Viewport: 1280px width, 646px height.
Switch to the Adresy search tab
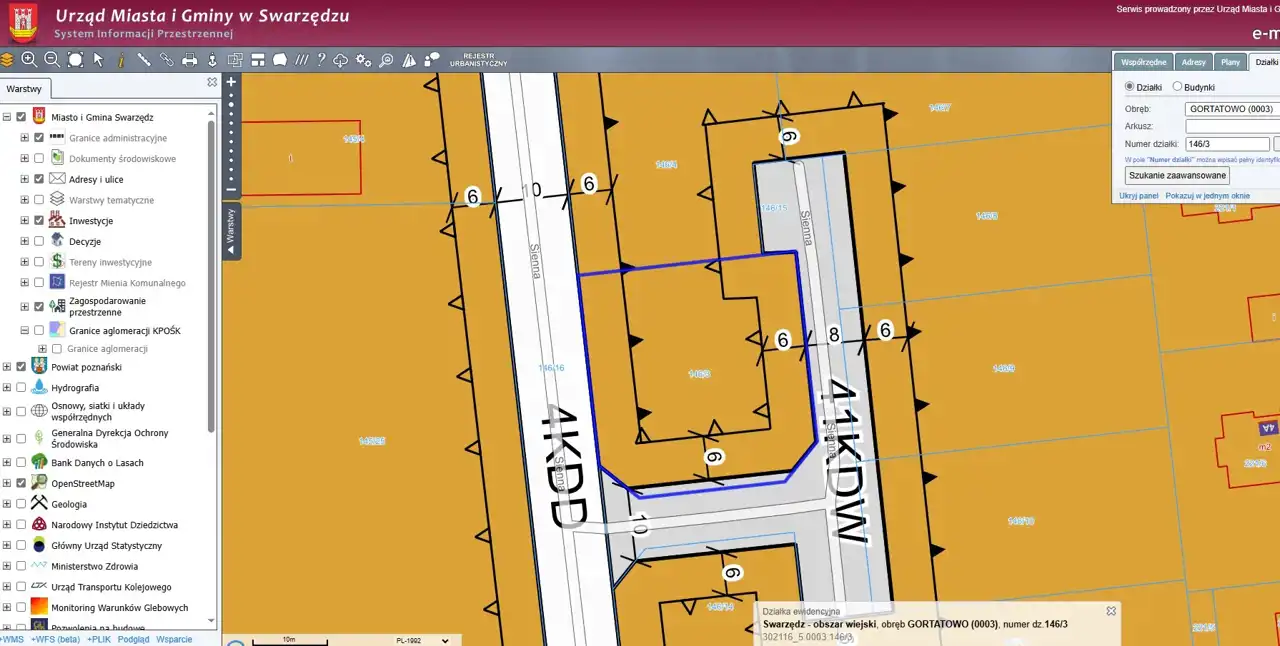pos(1193,62)
